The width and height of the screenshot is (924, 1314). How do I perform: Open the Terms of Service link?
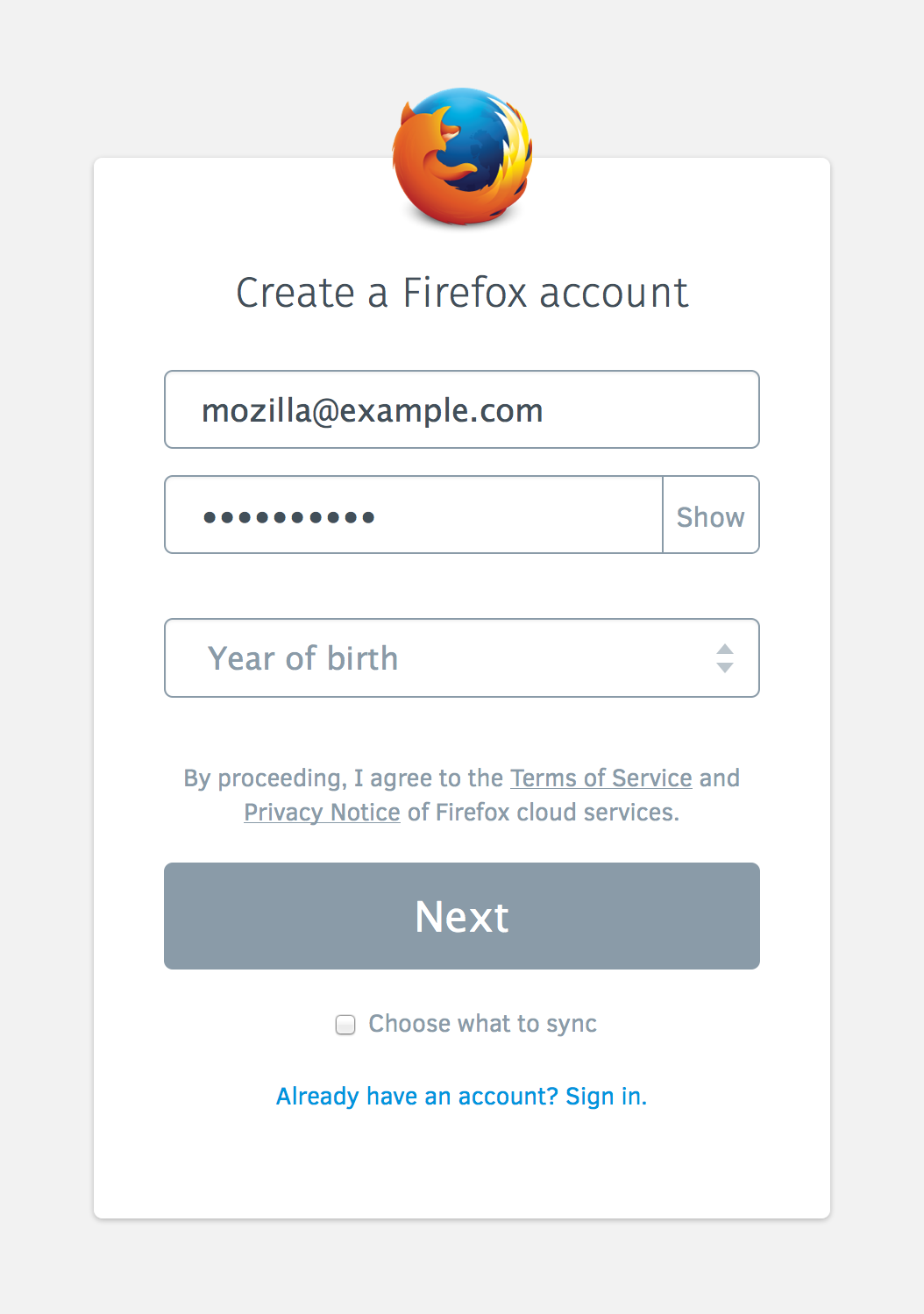pyautogui.click(x=601, y=778)
